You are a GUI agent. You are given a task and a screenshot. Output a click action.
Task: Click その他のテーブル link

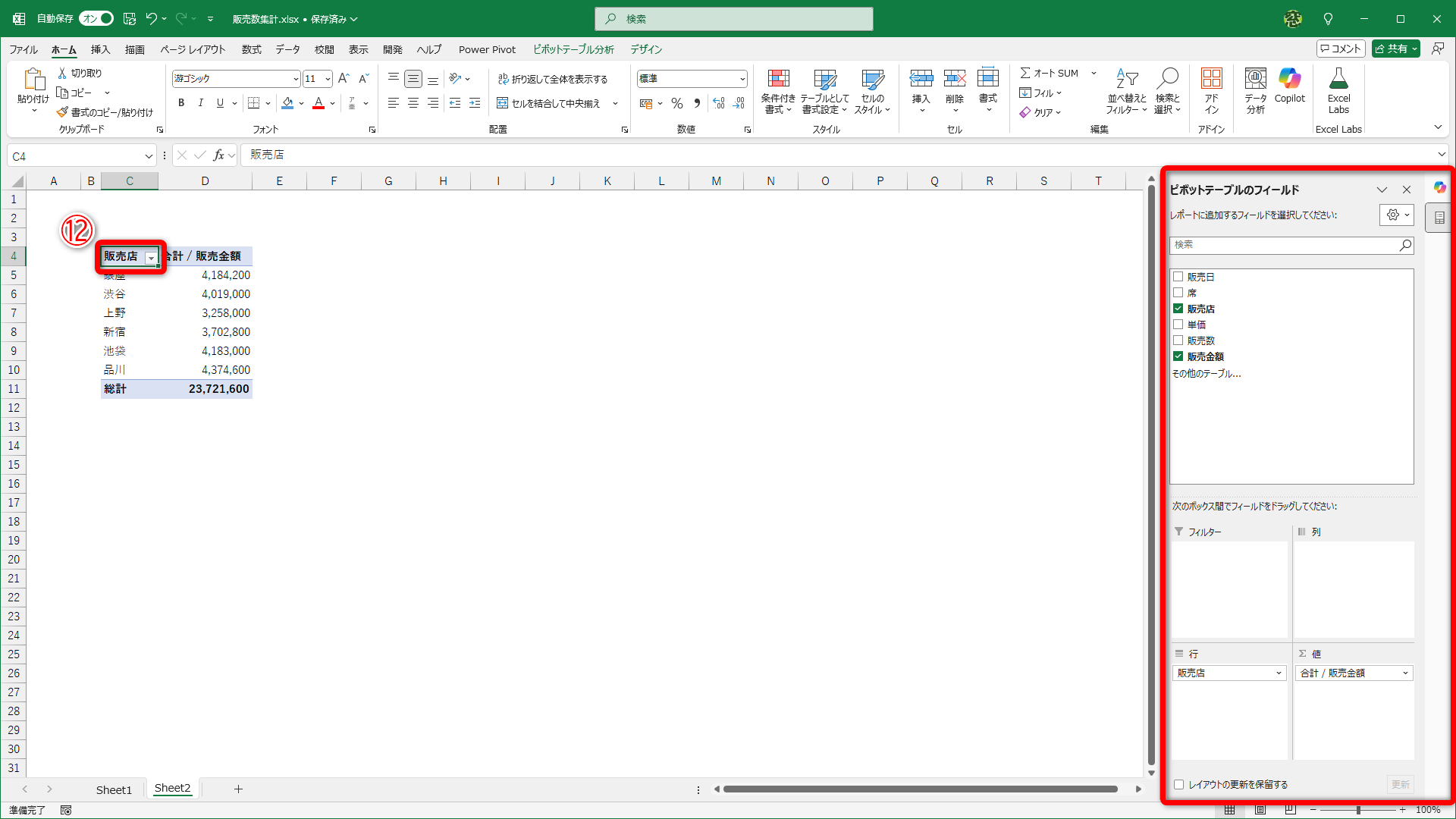point(1207,374)
